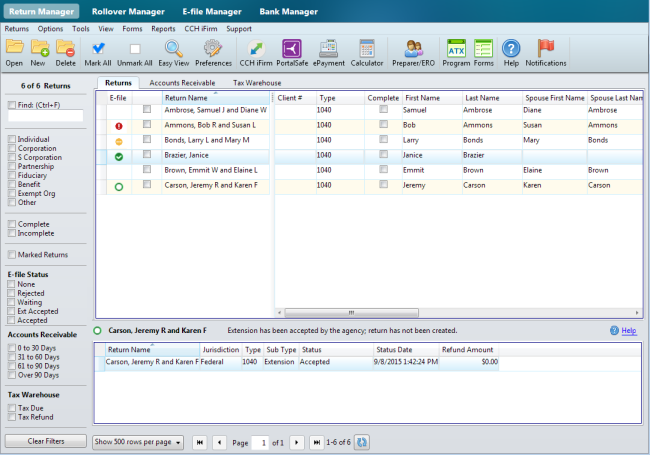Enable the Individual return type filter
650x455 pixels.
tap(11, 139)
